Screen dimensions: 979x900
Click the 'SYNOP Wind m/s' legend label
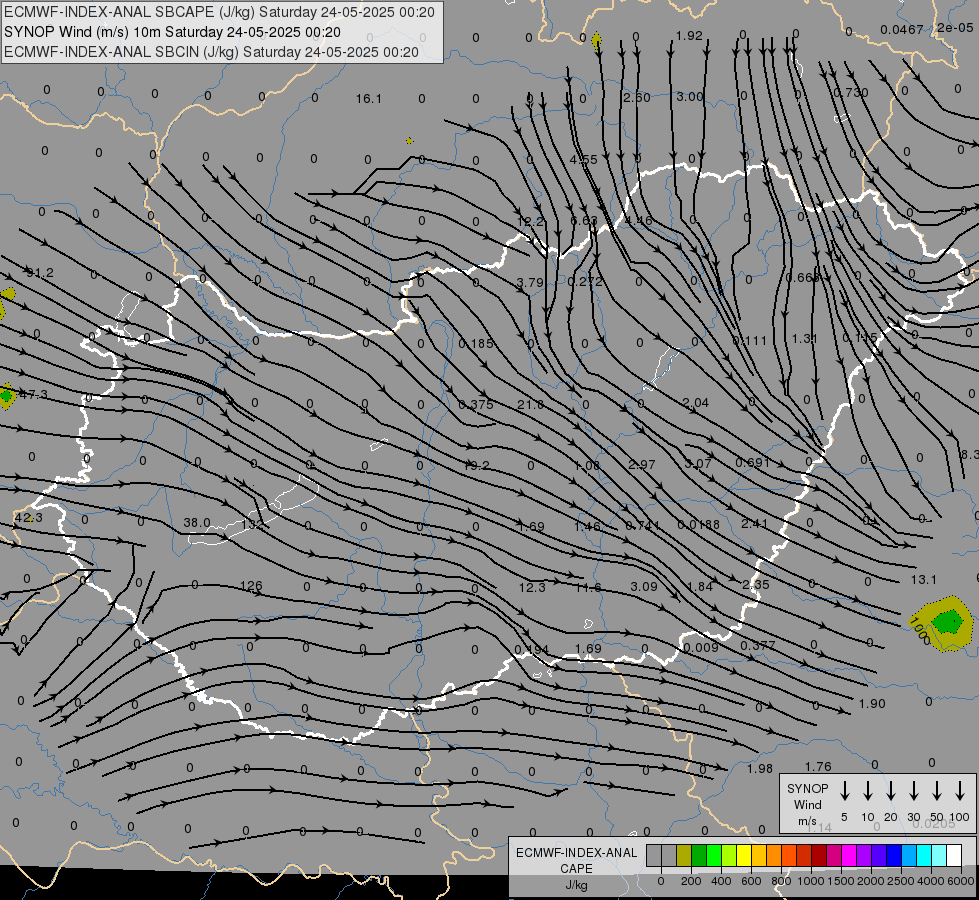tap(807, 804)
